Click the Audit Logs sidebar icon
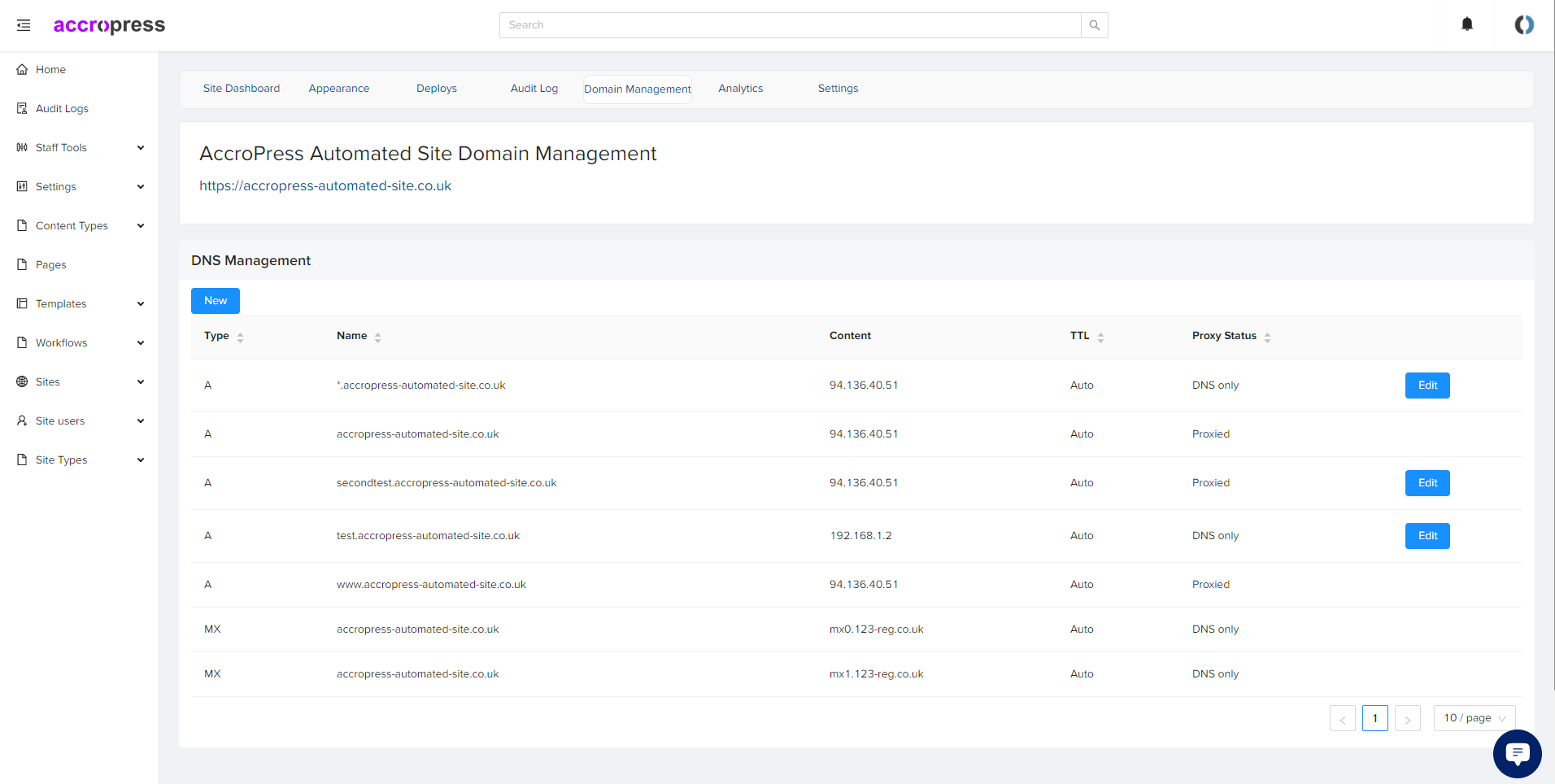1555x784 pixels. click(x=22, y=108)
